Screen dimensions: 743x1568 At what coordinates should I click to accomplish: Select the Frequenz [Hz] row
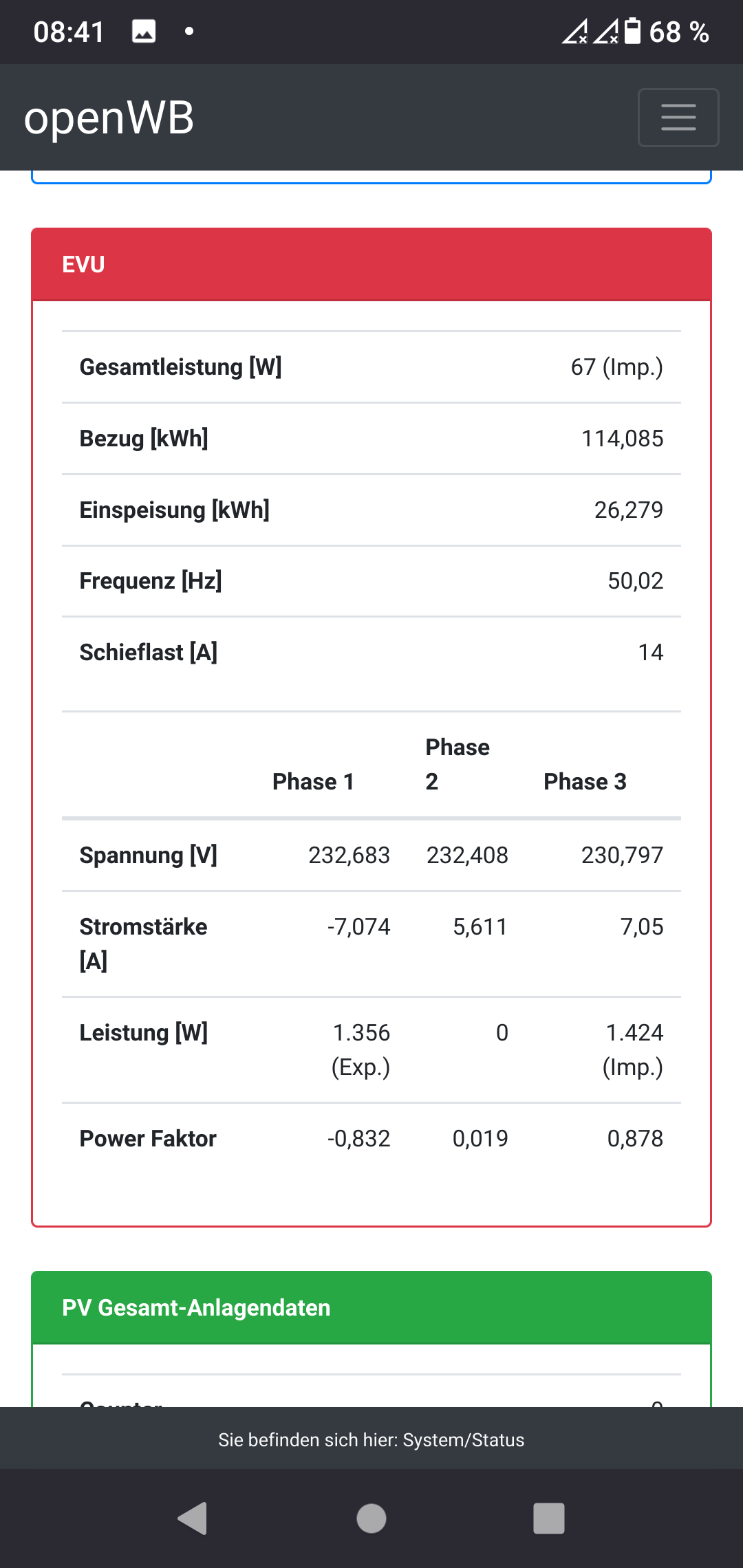pyautogui.click(x=371, y=581)
